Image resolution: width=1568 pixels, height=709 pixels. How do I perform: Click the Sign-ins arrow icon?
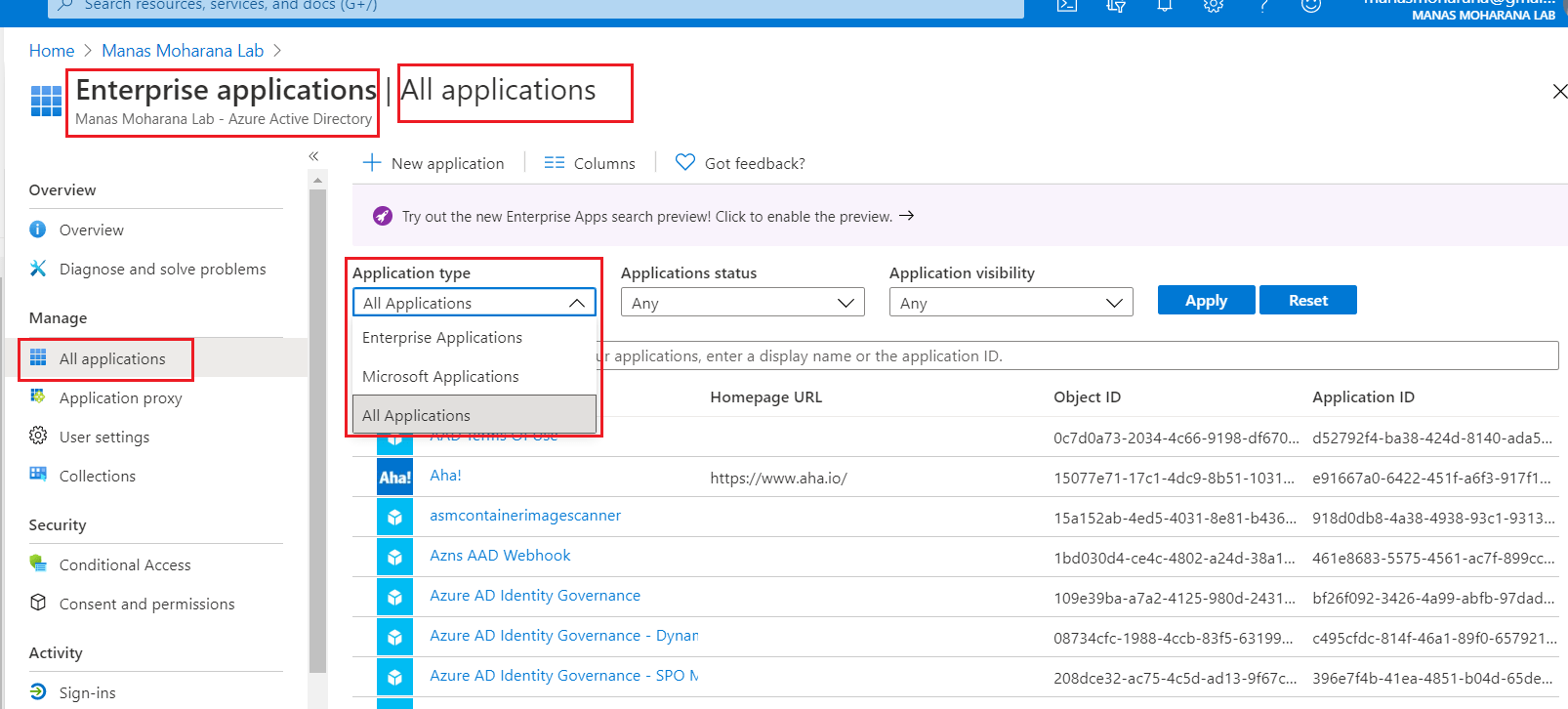point(38,691)
